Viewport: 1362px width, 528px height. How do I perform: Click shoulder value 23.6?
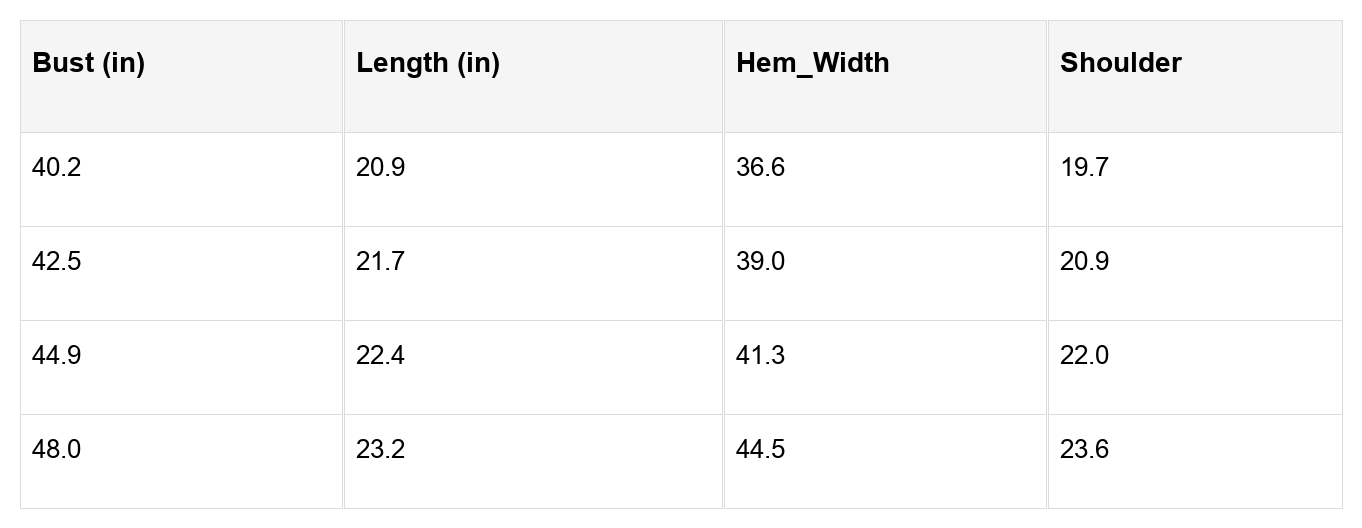[x=1084, y=450]
